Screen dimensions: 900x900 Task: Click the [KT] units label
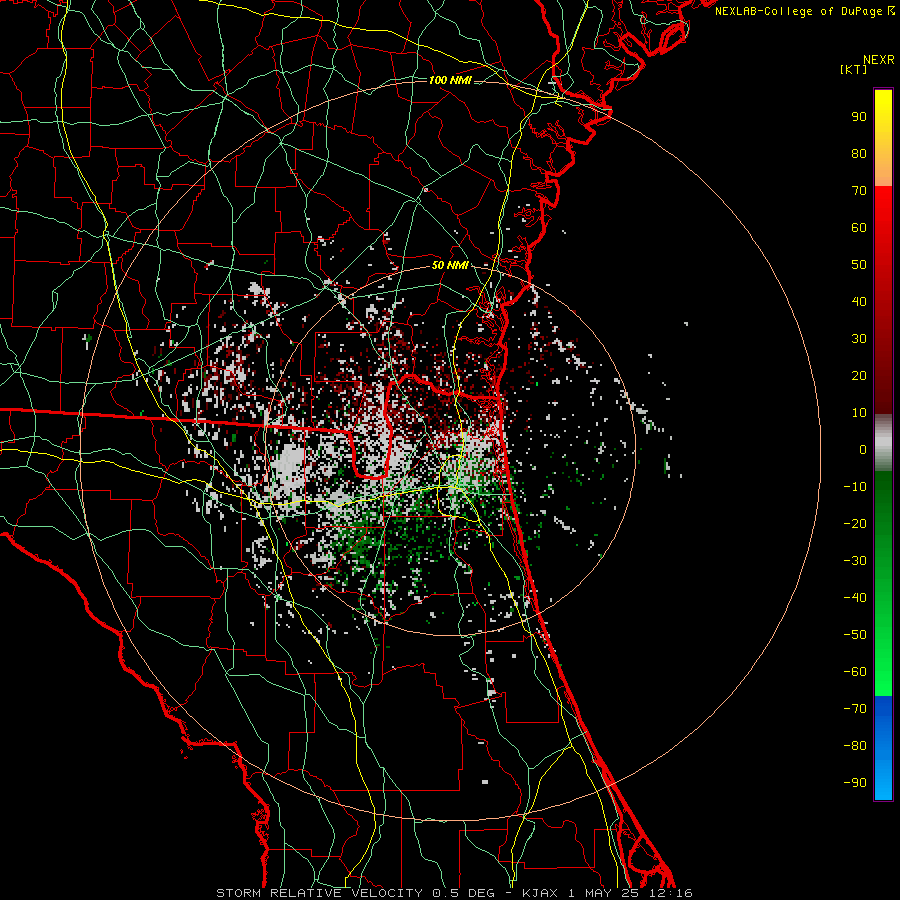[x=854, y=69]
